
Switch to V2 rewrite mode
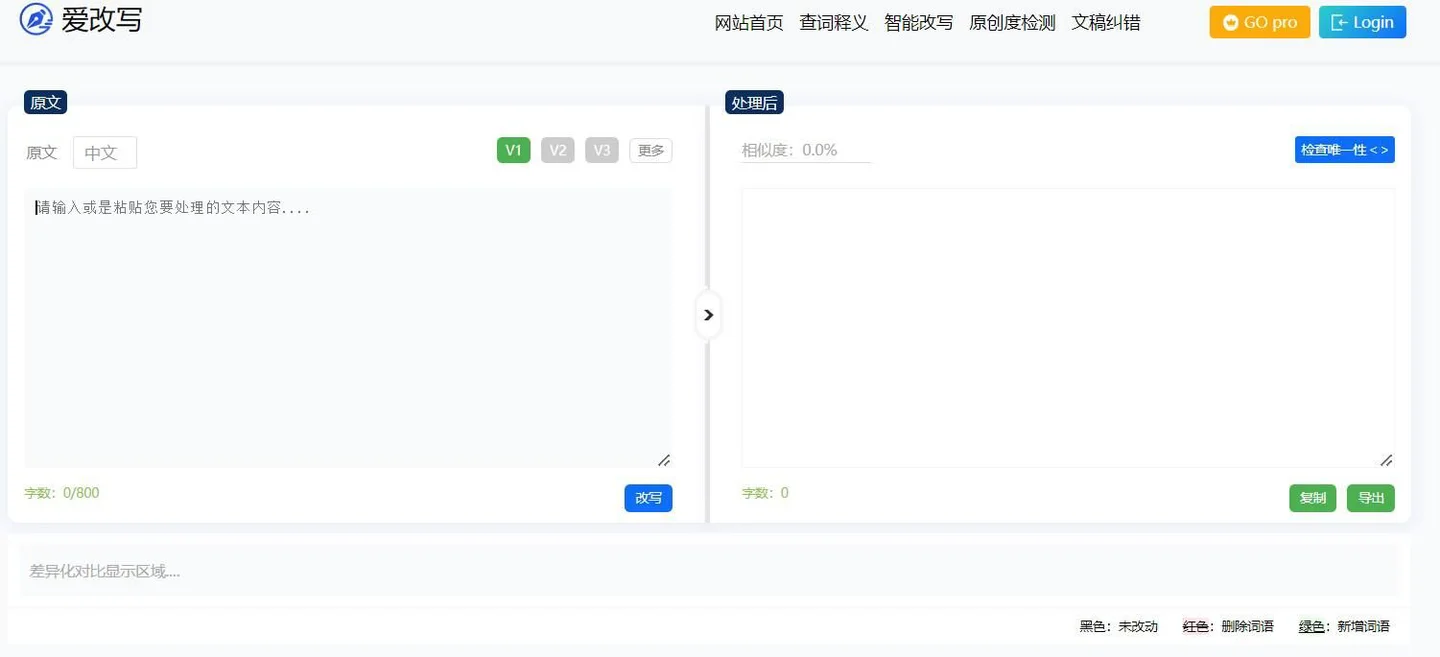point(558,150)
